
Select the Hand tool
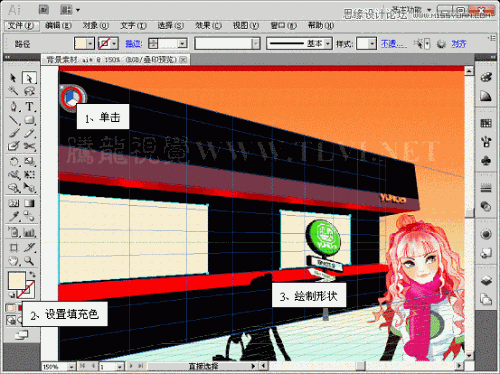(x=13, y=261)
